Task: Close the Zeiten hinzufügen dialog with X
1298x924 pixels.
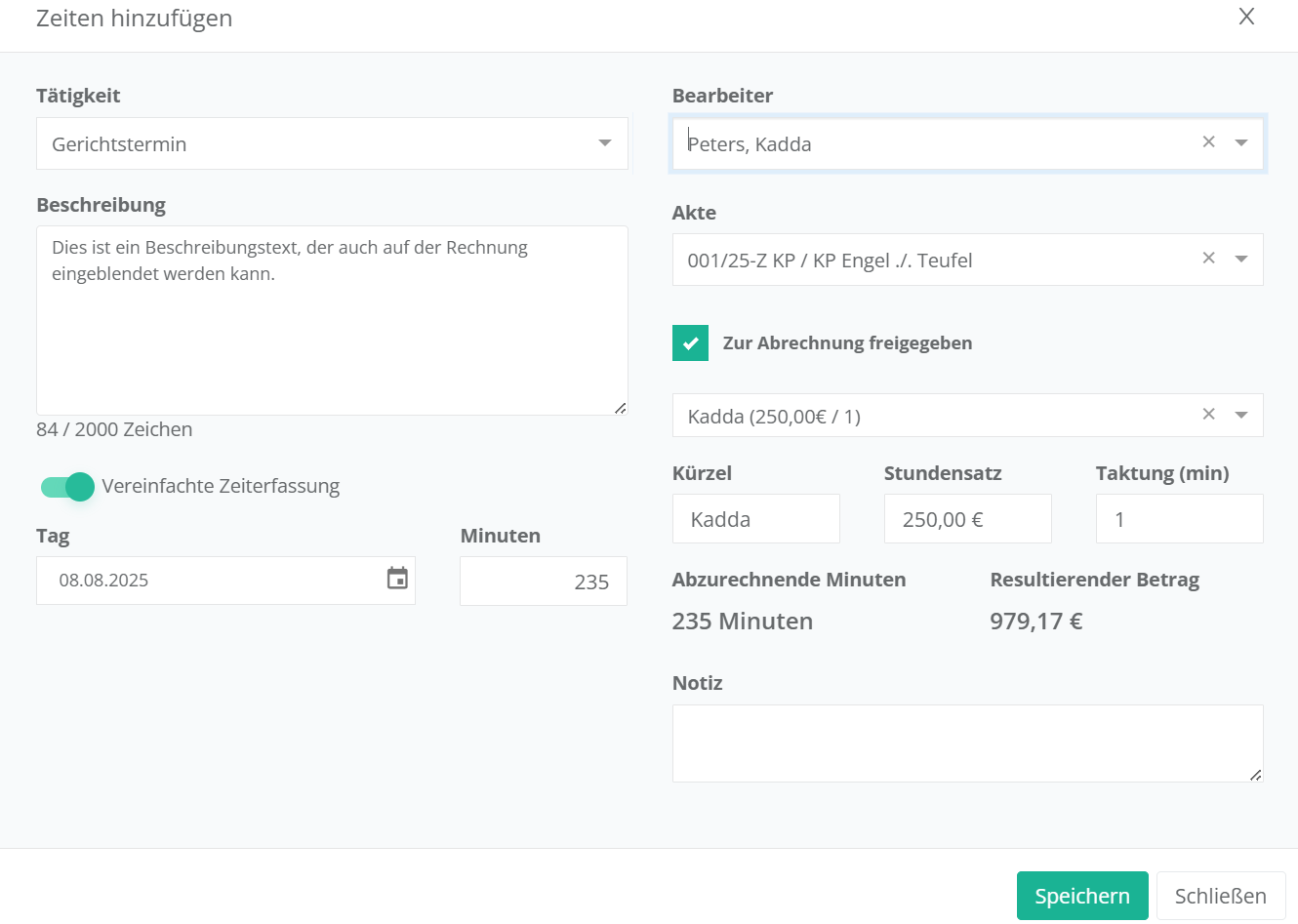Action: 1246,17
